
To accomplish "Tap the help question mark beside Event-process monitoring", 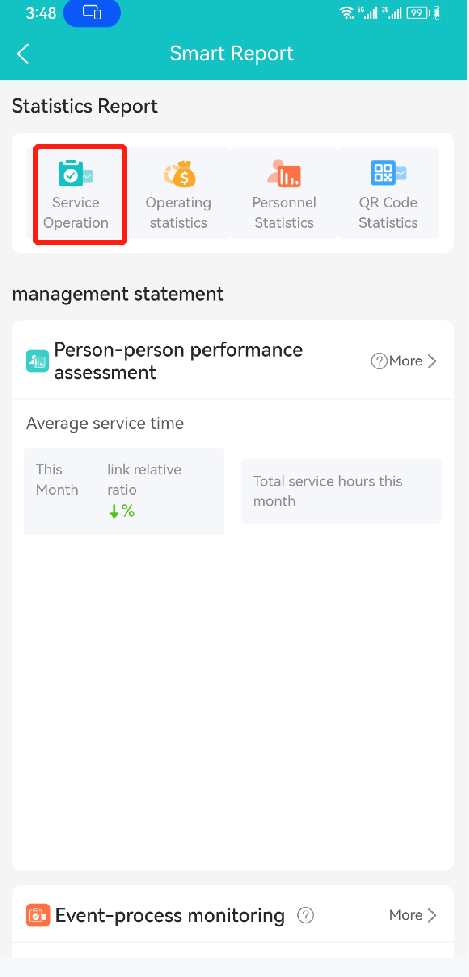I will coord(305,915).
